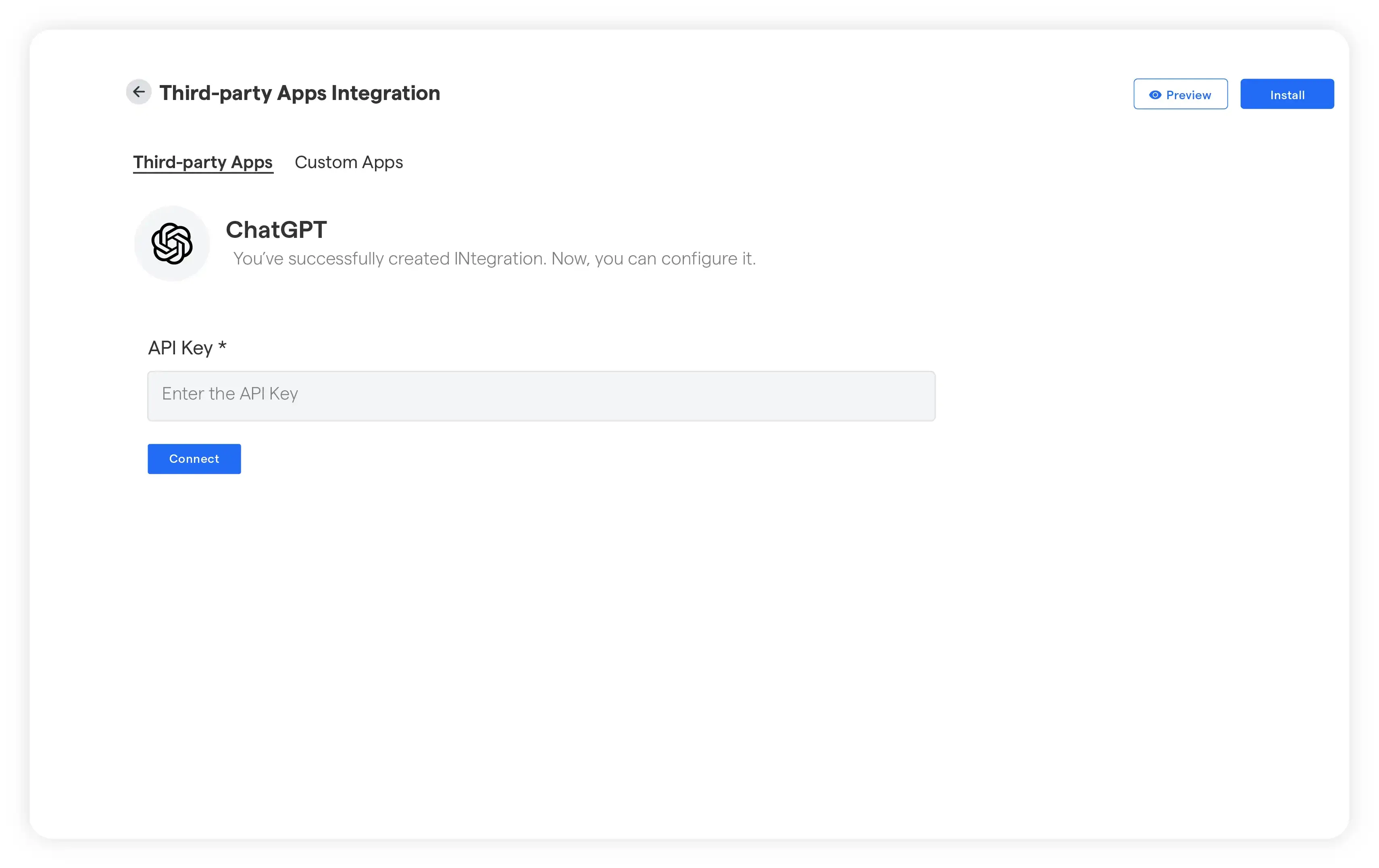Click the ChatGPT heading text
The image size is (1379, 868).
click(276, 229)
